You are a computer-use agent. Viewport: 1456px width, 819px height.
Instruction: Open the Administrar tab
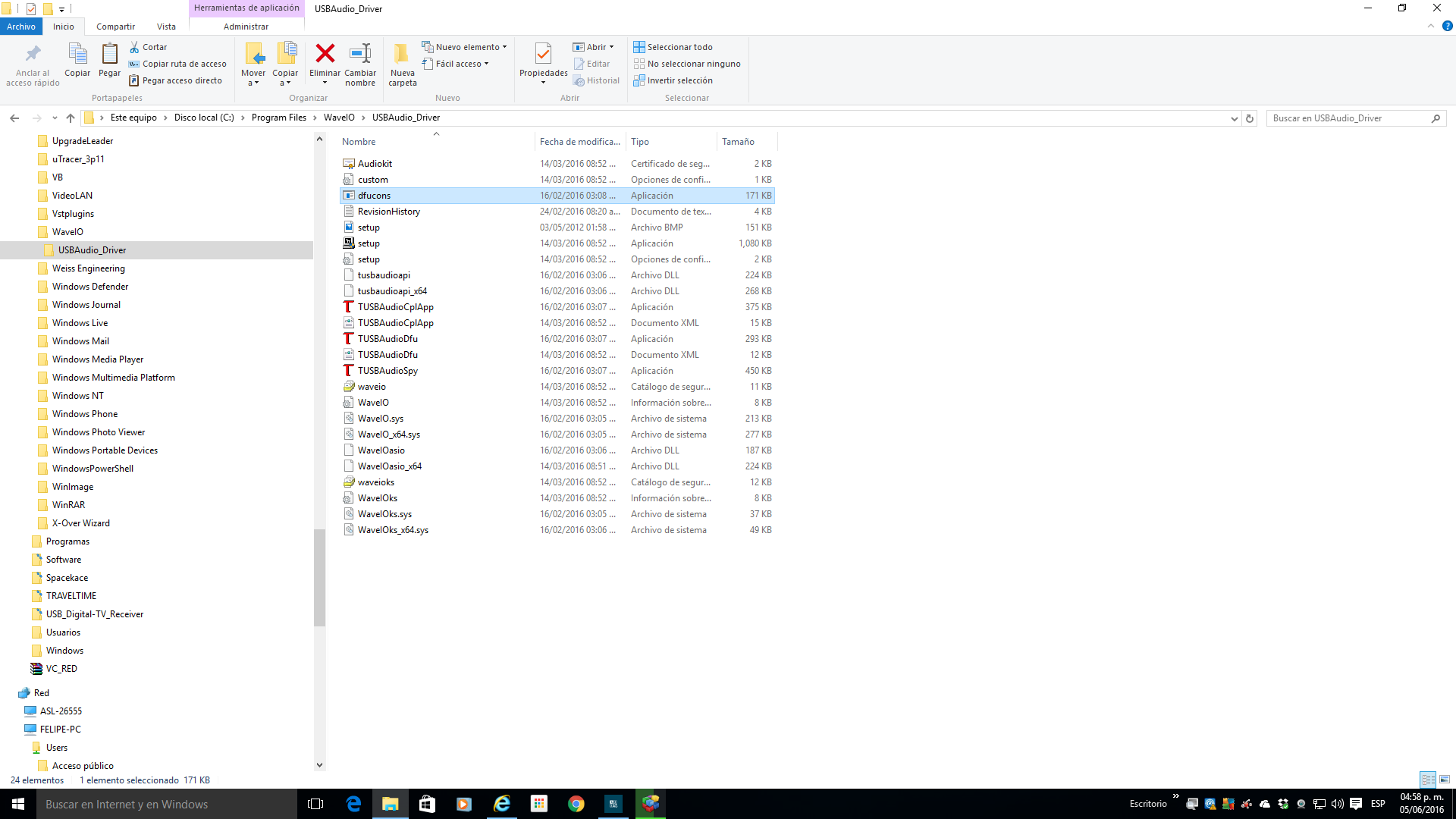[x=246, y=27]
